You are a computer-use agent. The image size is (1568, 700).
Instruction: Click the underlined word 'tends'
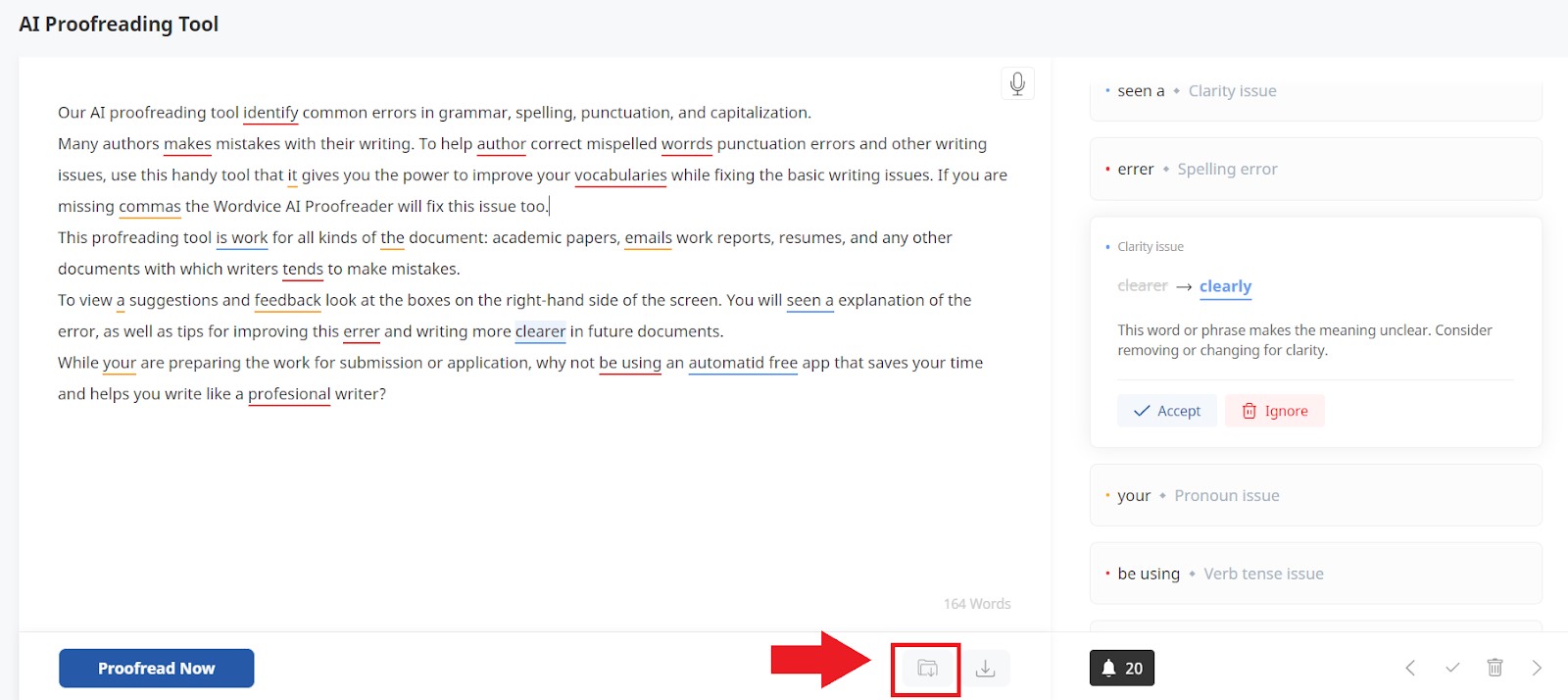point(303,270)
